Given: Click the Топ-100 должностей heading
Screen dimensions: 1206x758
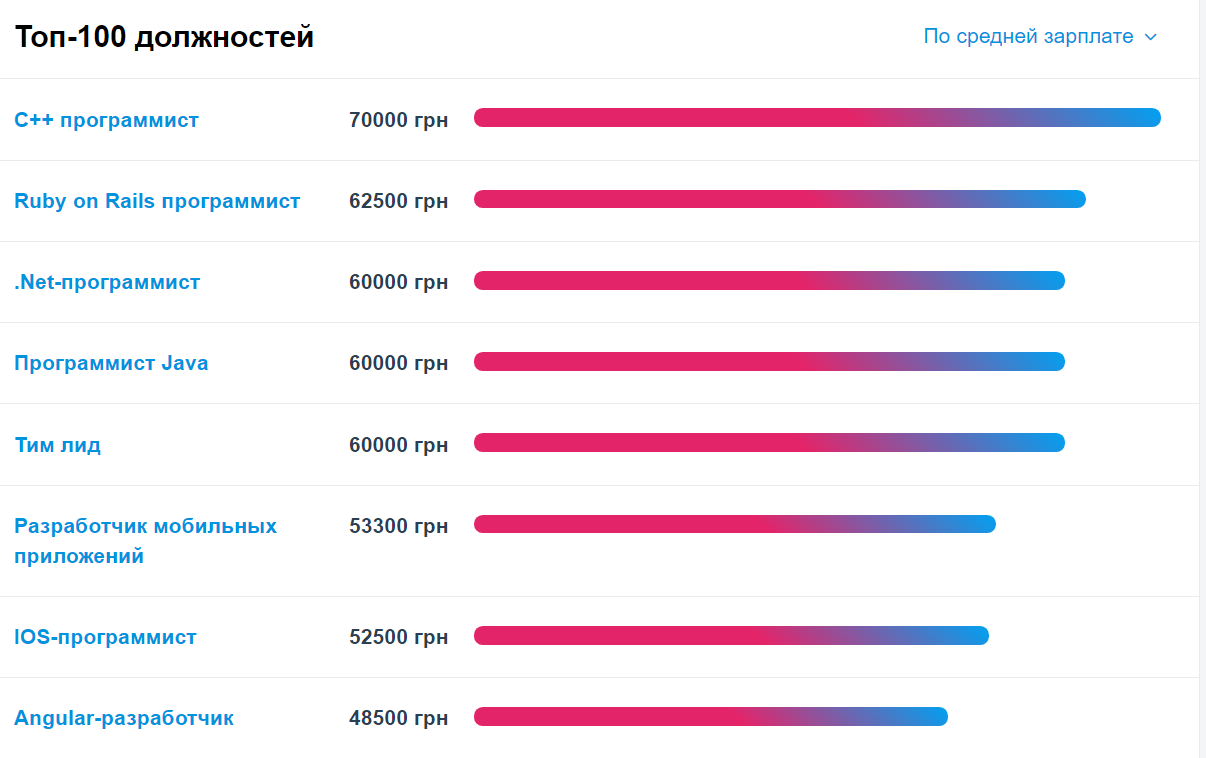Looking at the screenshot, I should 164,37.
